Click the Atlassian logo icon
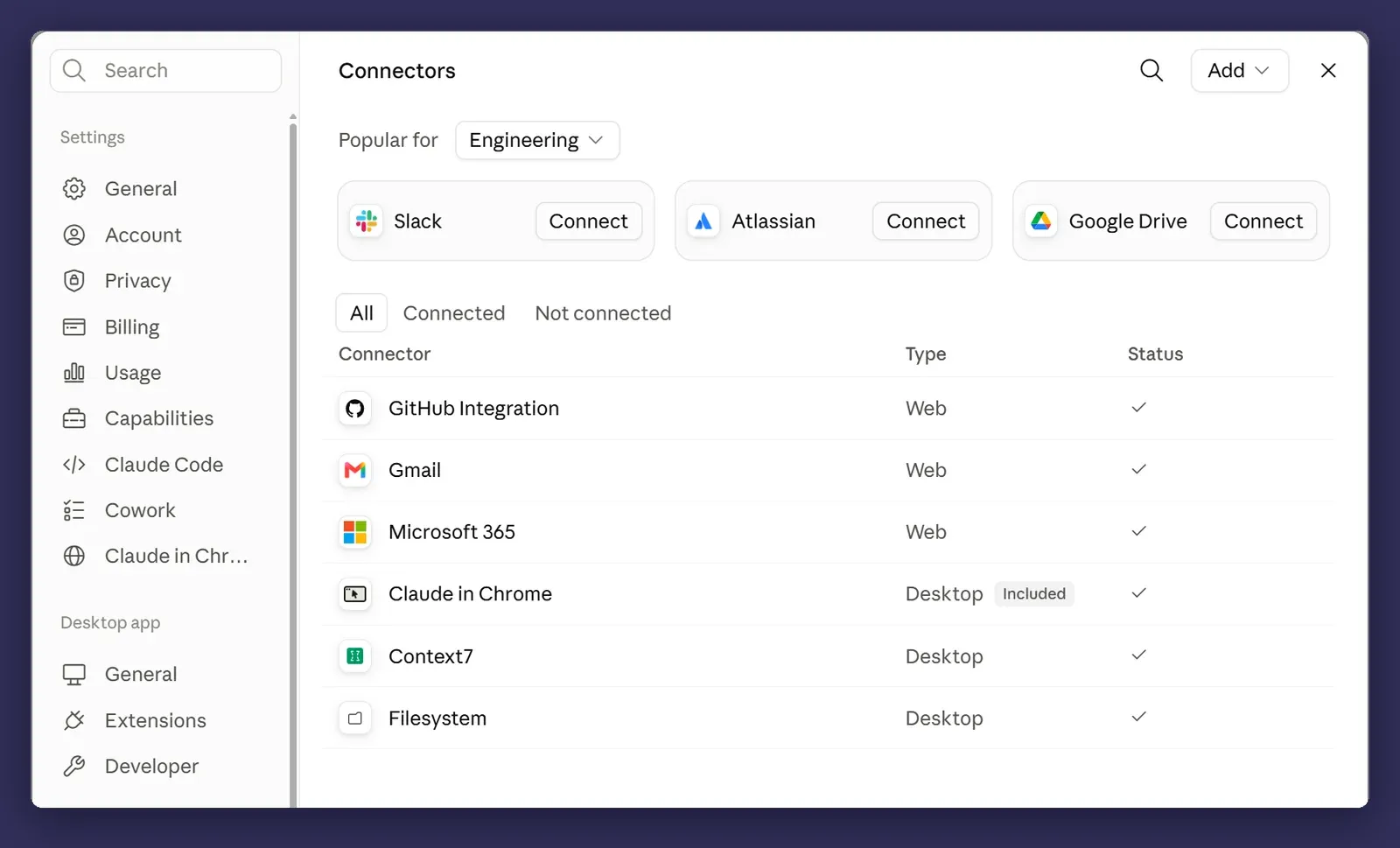Screen dimensions: 1400x848 (703, 221)
